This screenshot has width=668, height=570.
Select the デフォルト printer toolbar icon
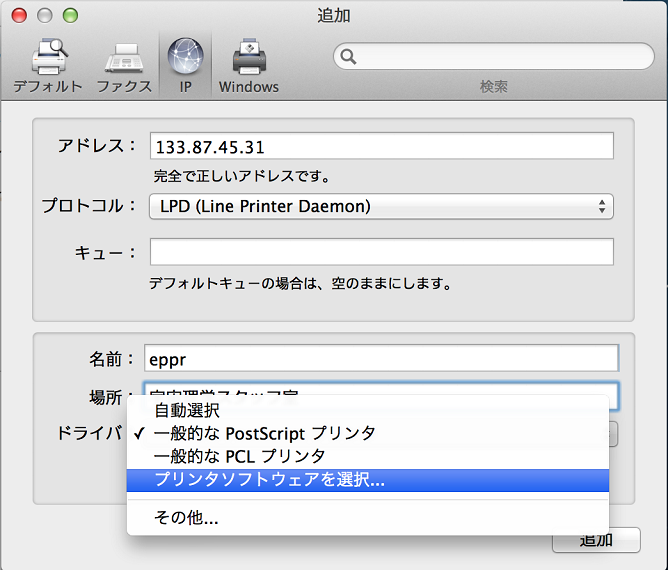[47, 65]
